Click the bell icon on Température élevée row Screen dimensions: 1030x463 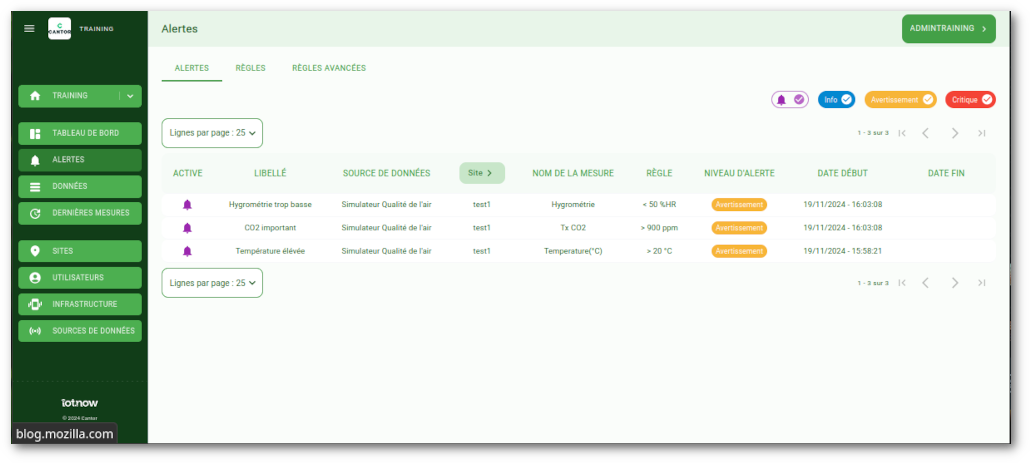pyautogui.click(x=187, y=251)
